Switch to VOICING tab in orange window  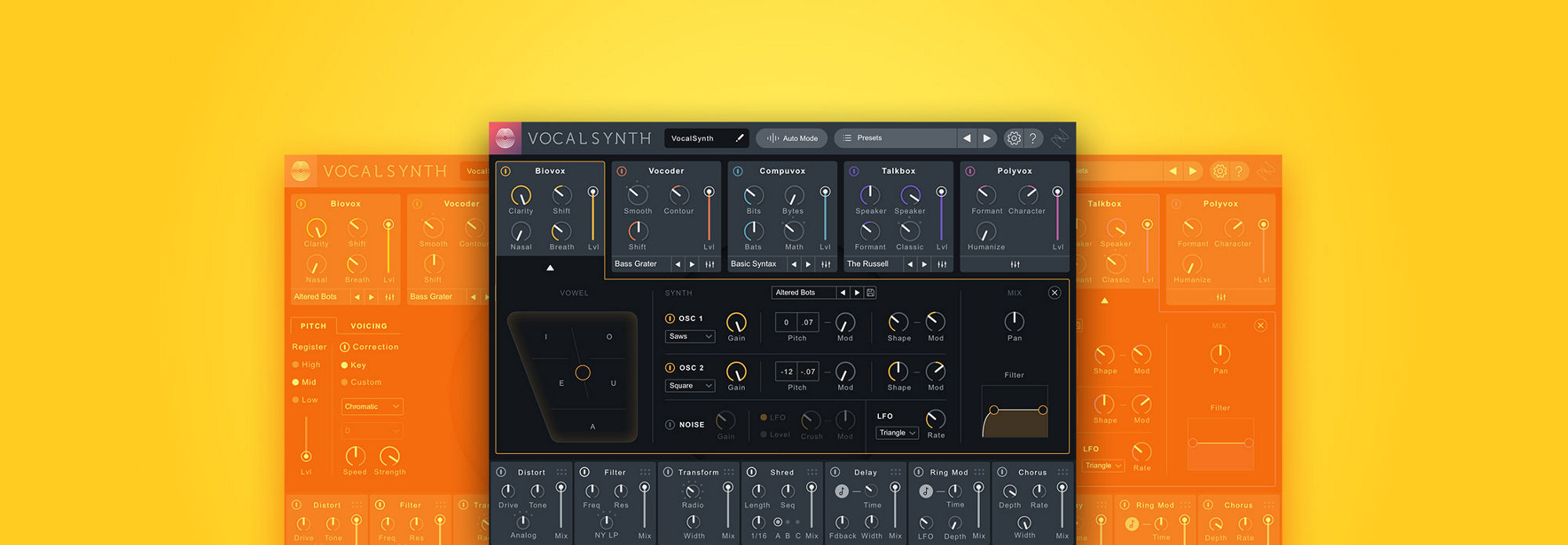[368, 326]
